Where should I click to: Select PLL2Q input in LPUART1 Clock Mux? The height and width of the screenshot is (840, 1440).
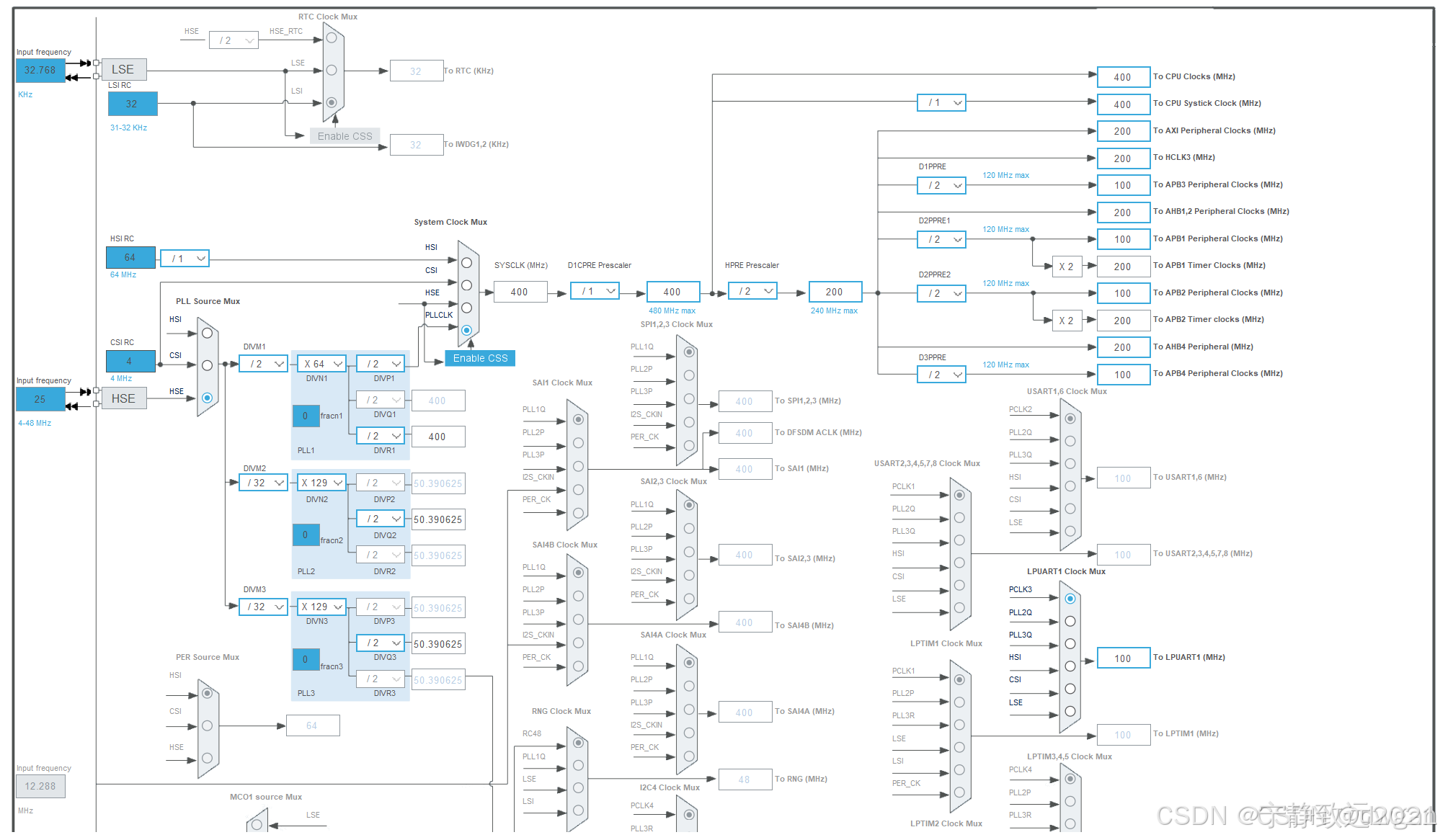point(1070,621)
